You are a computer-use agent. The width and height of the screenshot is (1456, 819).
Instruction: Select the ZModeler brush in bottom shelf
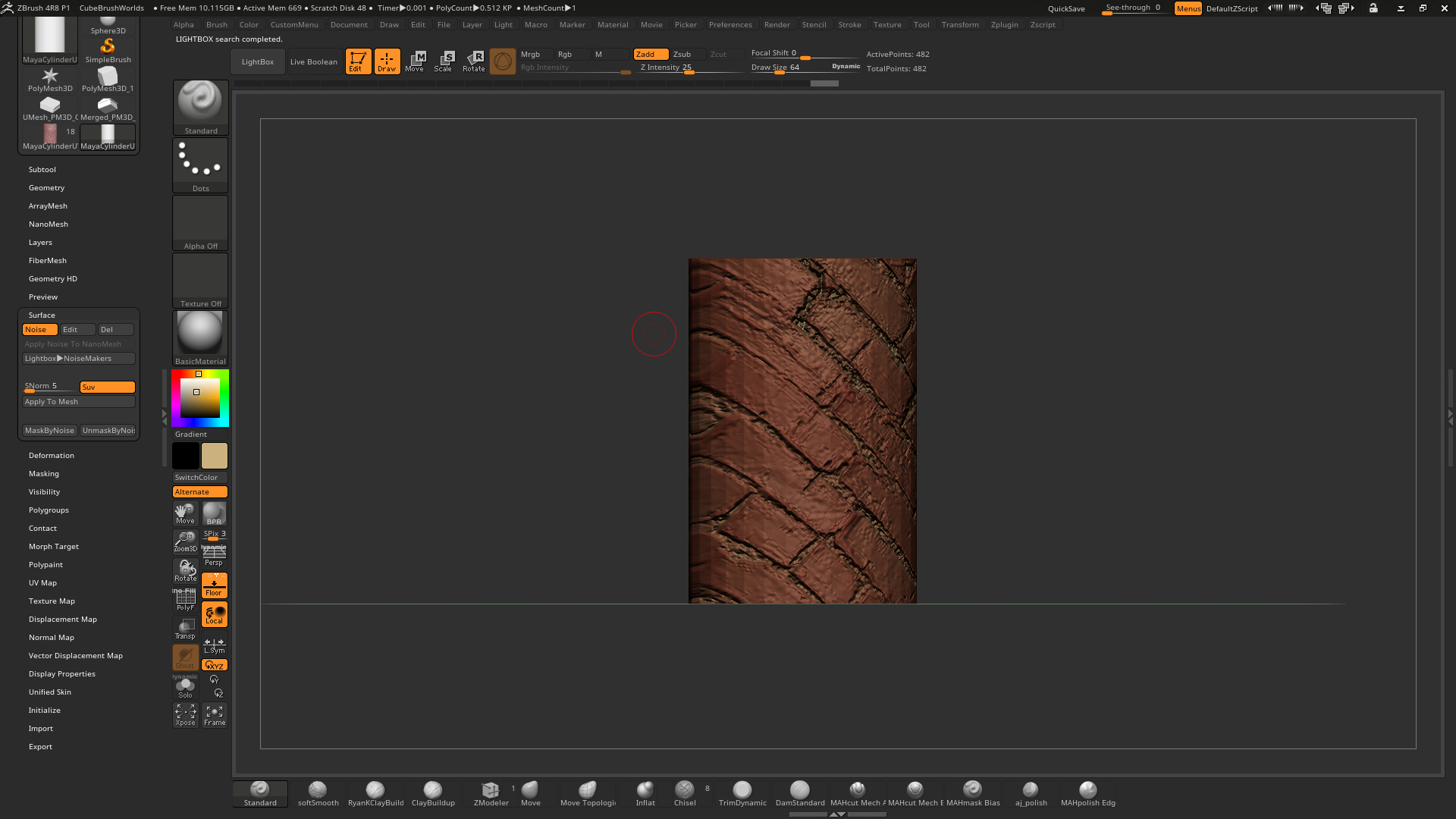(491, 794)
